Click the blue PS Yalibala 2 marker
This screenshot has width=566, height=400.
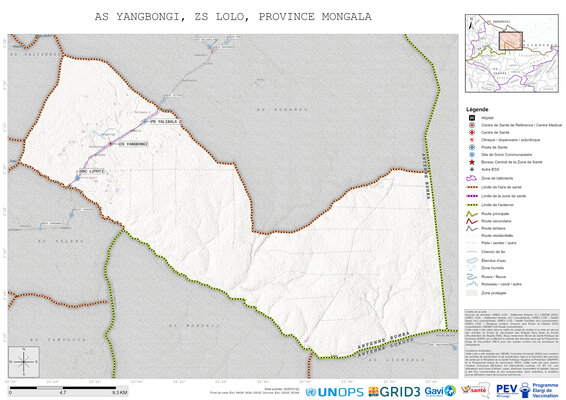click(145, 122)
